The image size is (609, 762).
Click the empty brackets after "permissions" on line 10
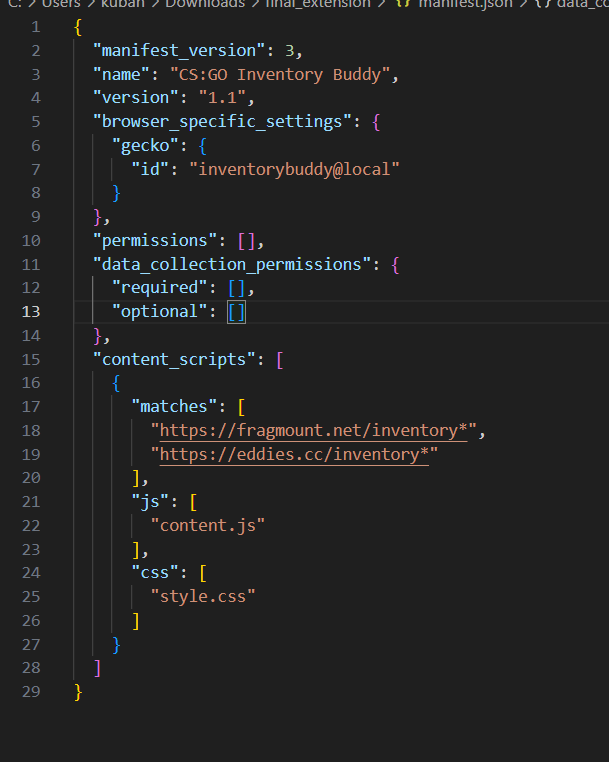pyautogui.click(x=246, y=241)
